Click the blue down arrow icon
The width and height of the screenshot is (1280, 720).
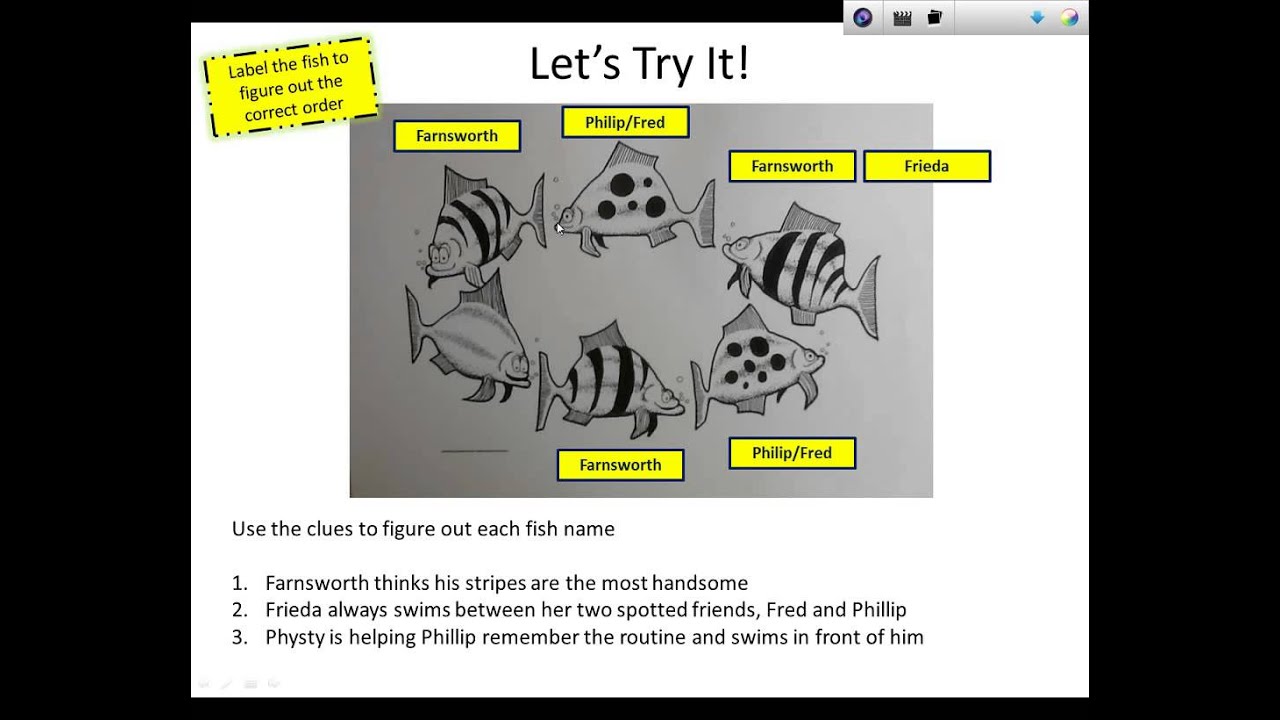pyautogui.click(x=1037, y=17)
